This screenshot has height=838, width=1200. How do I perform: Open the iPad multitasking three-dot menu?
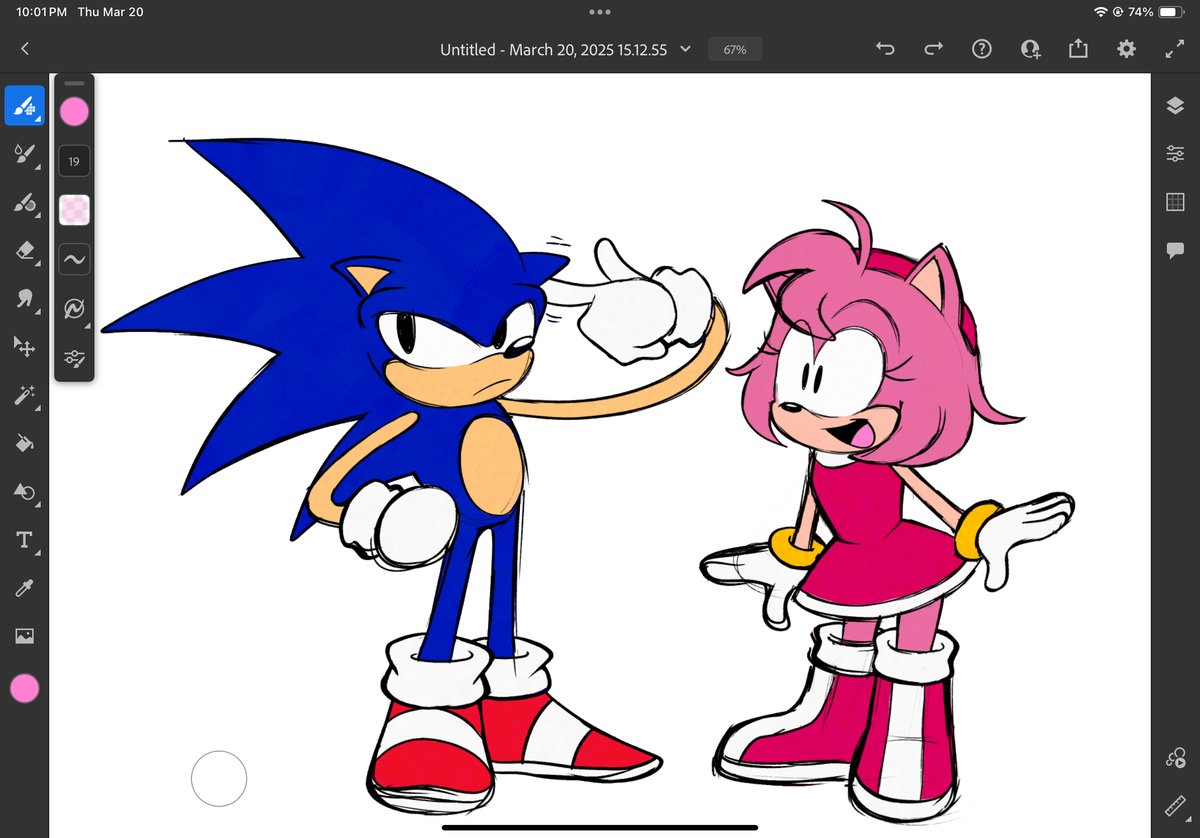tap(600, 12)
